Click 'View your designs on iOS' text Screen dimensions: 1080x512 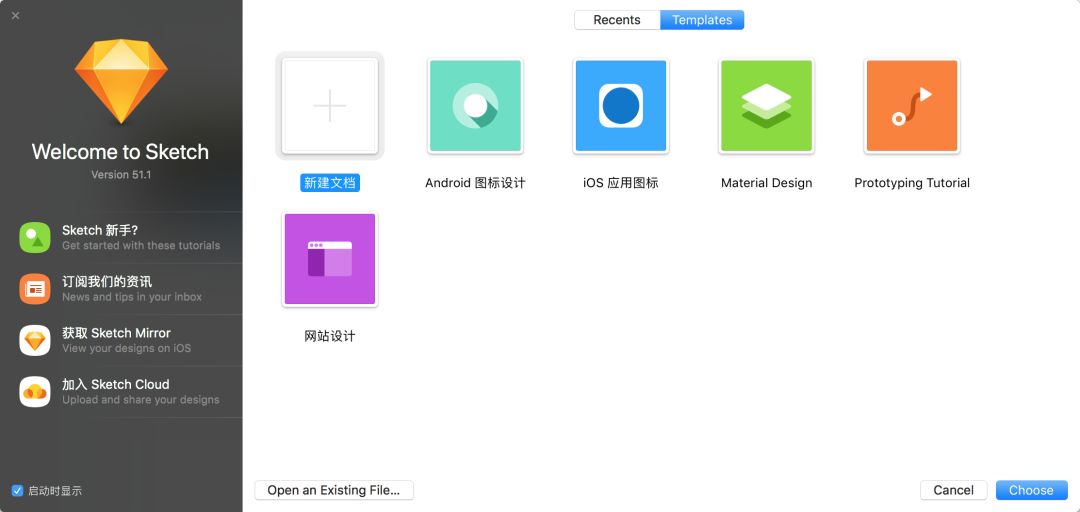pos(127,348)
